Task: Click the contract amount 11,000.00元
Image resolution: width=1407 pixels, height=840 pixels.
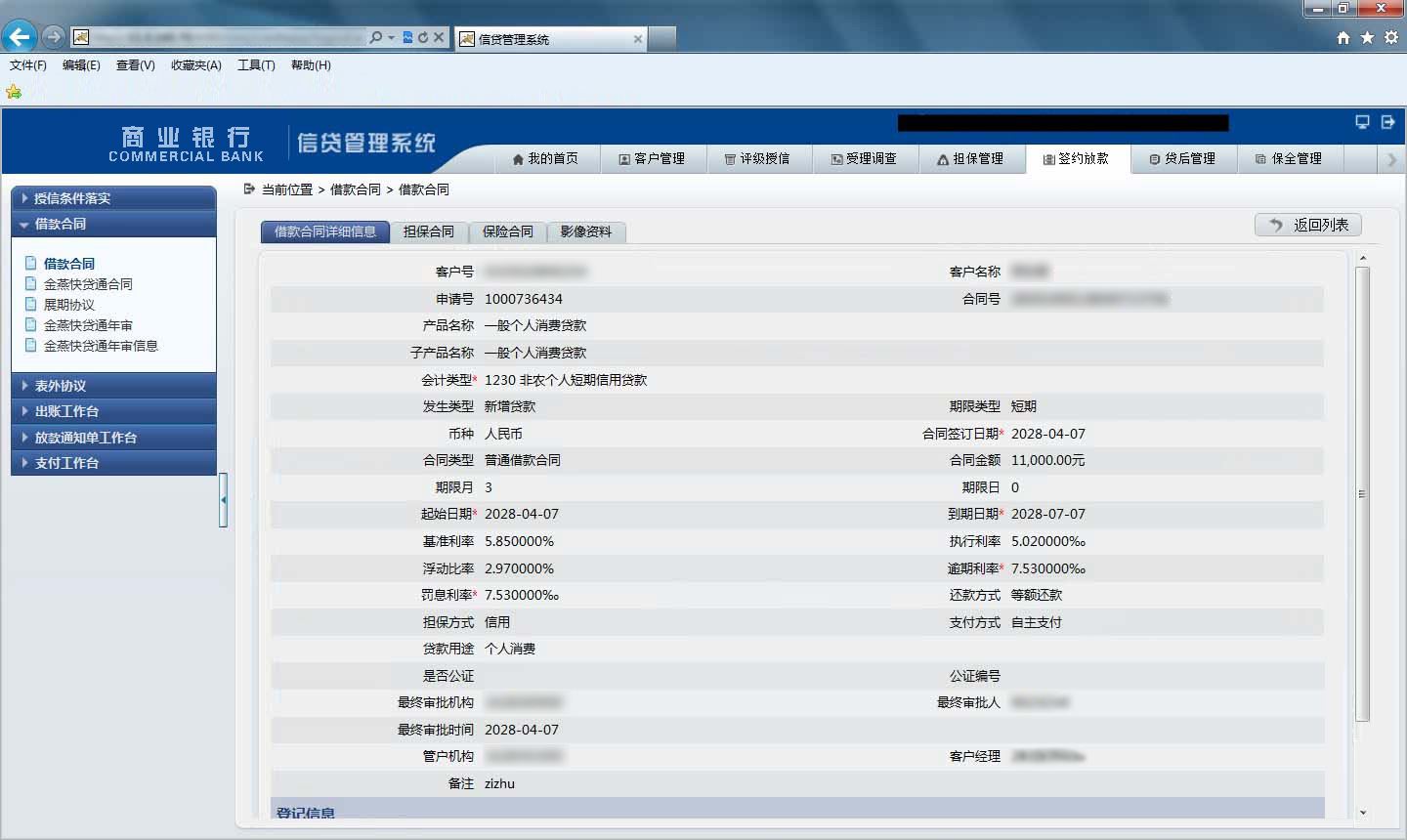Action: tap(1047, 460)
